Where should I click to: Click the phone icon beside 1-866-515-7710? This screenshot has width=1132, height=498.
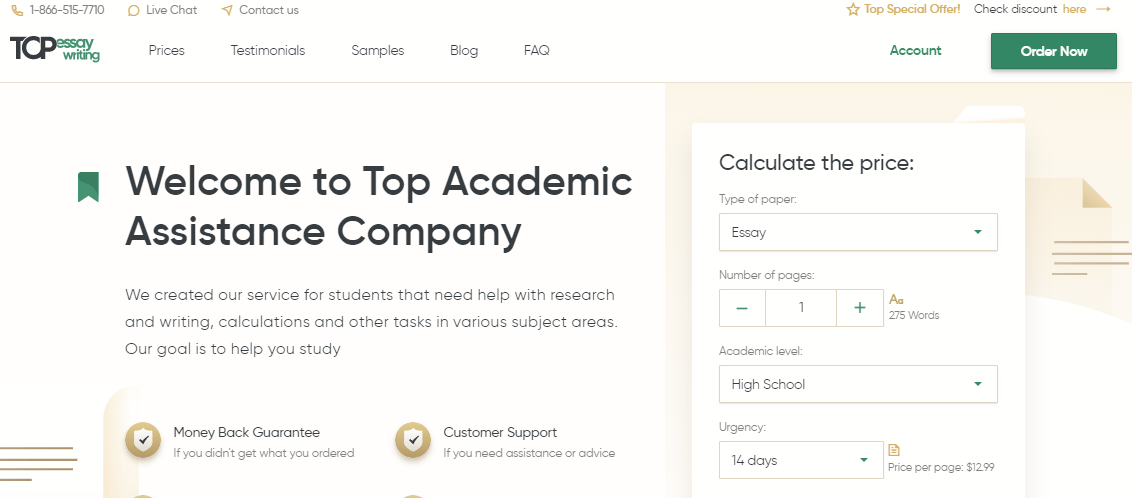pyautogui.click(x=17, y=11)
